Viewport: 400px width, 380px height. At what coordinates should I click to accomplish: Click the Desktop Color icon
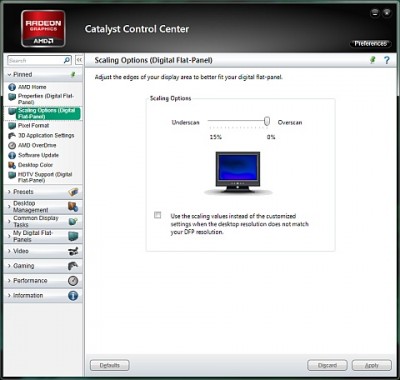coord(12,165)
